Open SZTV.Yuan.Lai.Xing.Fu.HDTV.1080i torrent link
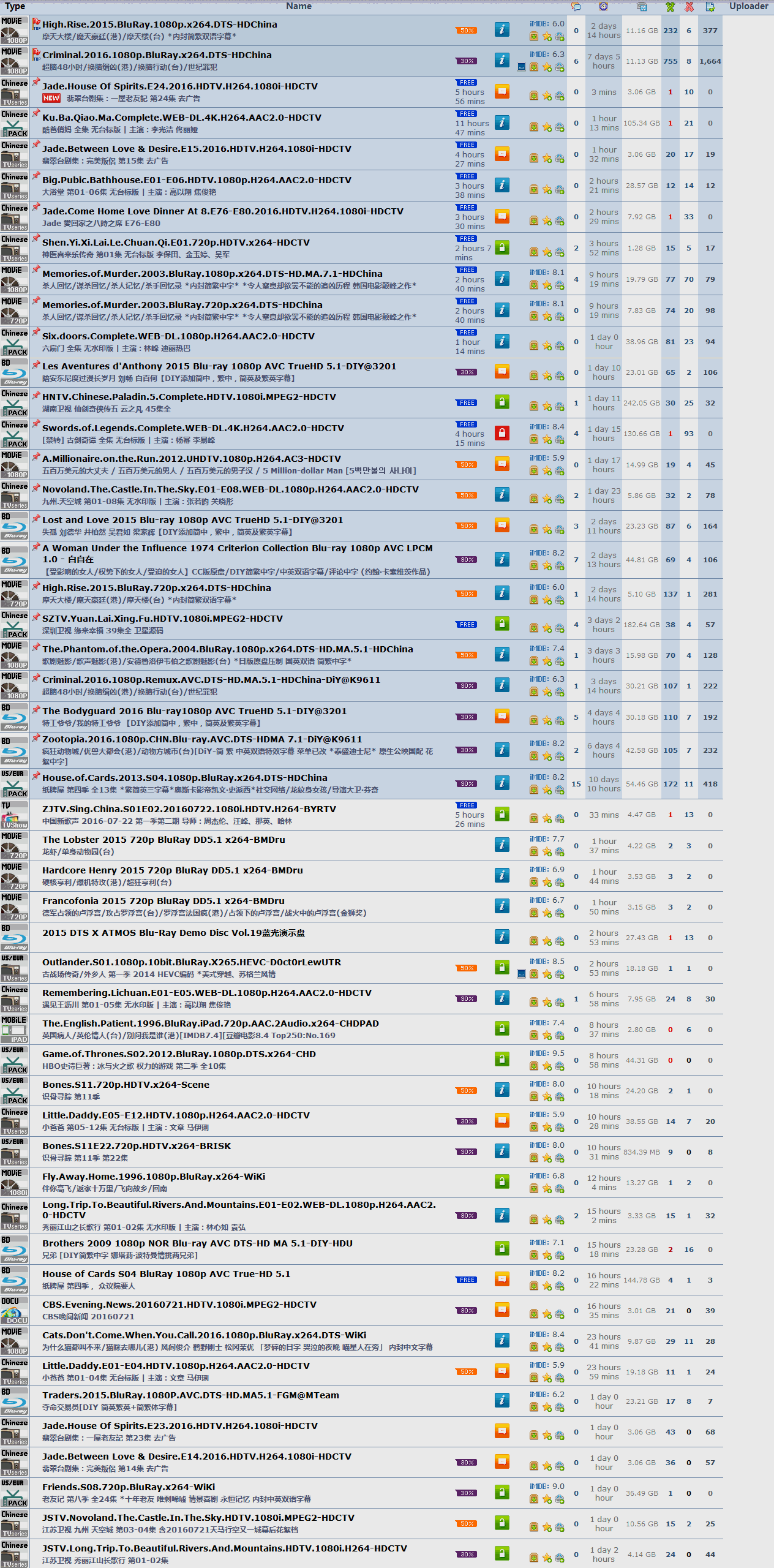 click(163, 619)
